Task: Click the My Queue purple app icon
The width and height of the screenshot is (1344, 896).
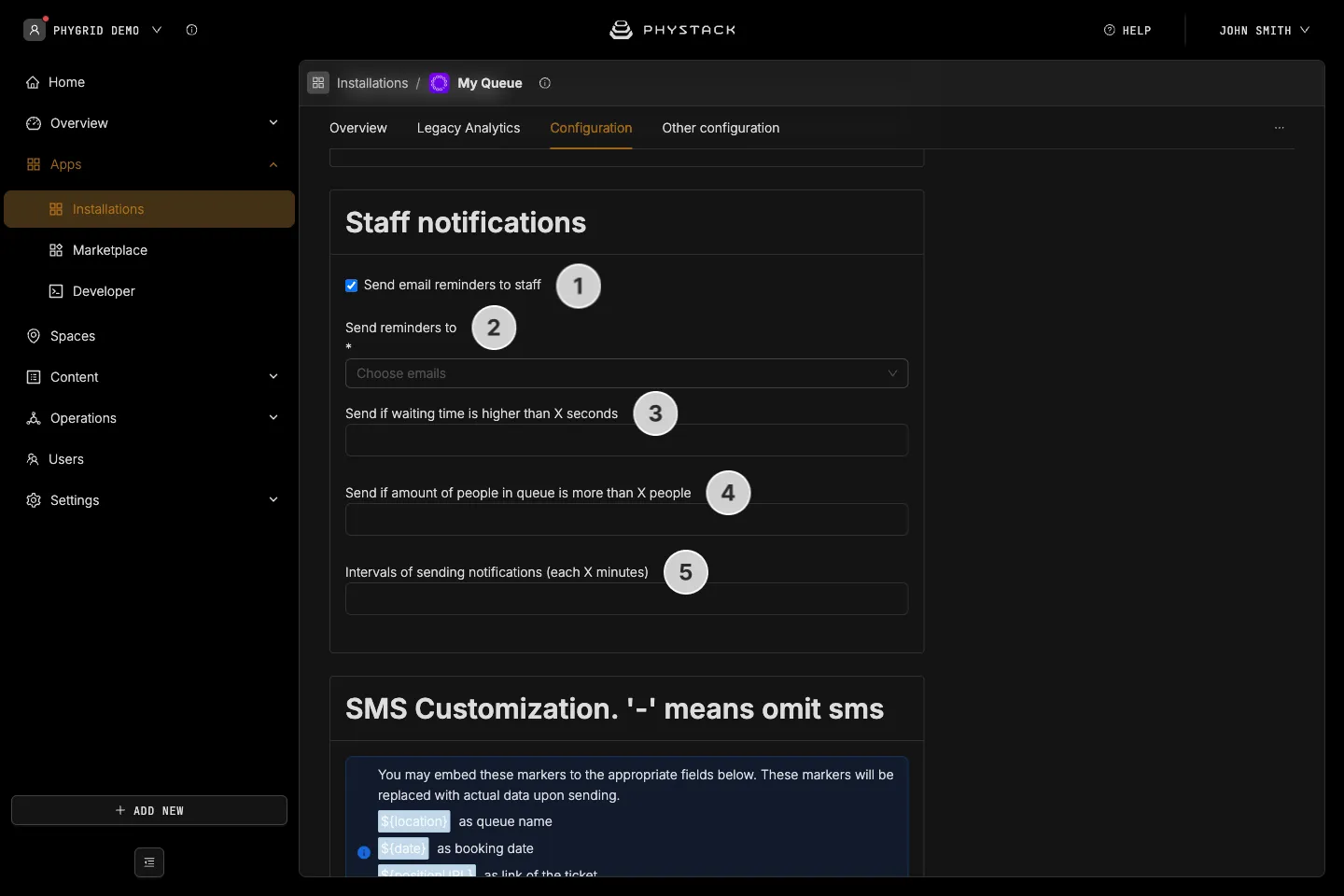Action: pyautogui.click(x=440, y=83)
